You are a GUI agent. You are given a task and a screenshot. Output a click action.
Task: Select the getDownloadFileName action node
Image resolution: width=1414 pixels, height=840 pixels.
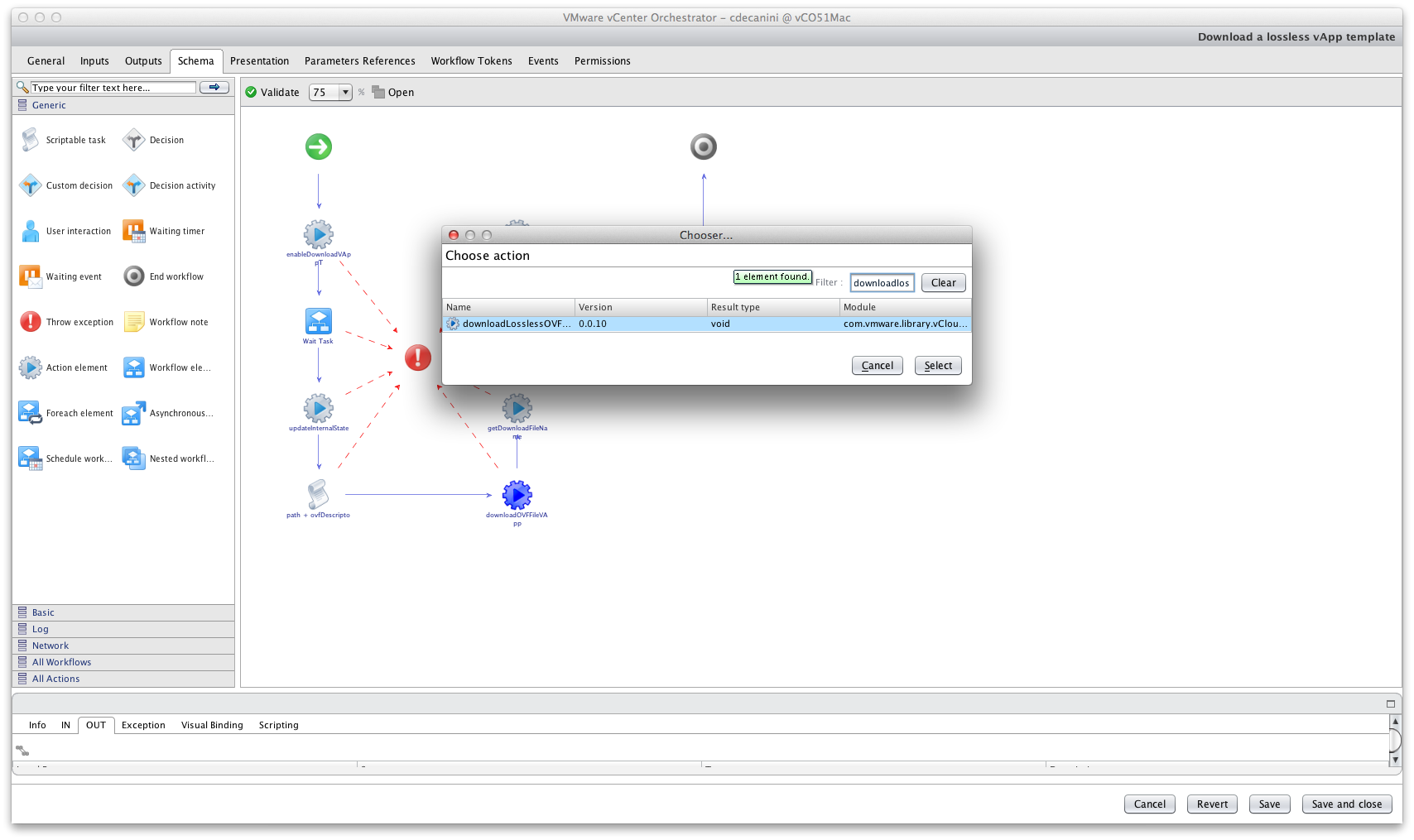point(517,408)
